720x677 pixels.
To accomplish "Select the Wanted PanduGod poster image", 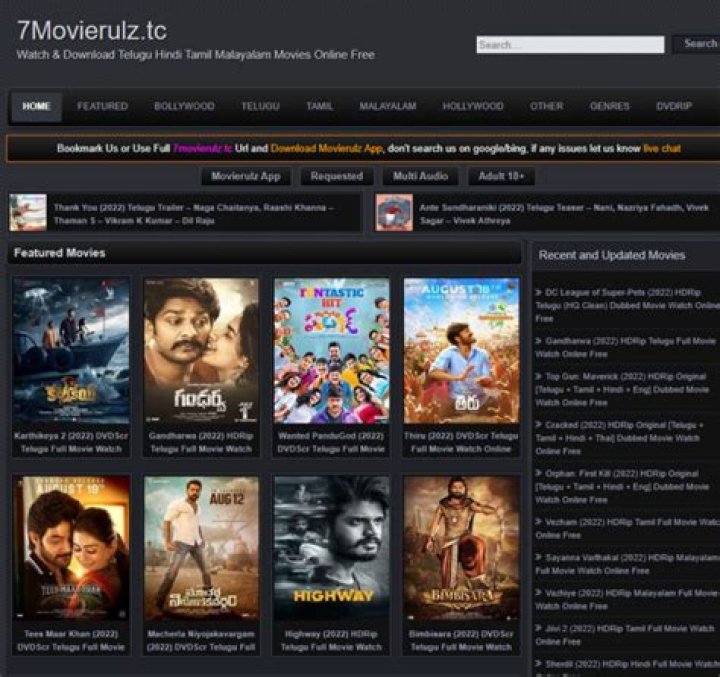I will pyautogui.click(x=331, y=351).
